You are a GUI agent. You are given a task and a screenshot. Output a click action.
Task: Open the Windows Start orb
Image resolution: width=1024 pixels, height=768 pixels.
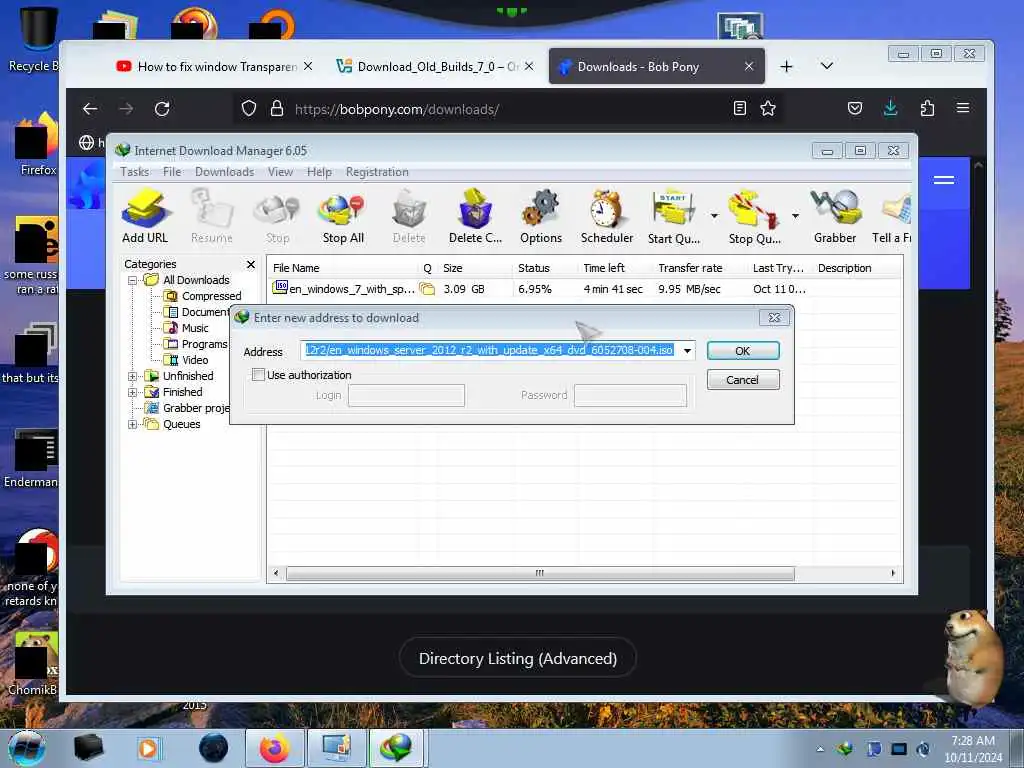pyautogui.click(x=26, y=748)
